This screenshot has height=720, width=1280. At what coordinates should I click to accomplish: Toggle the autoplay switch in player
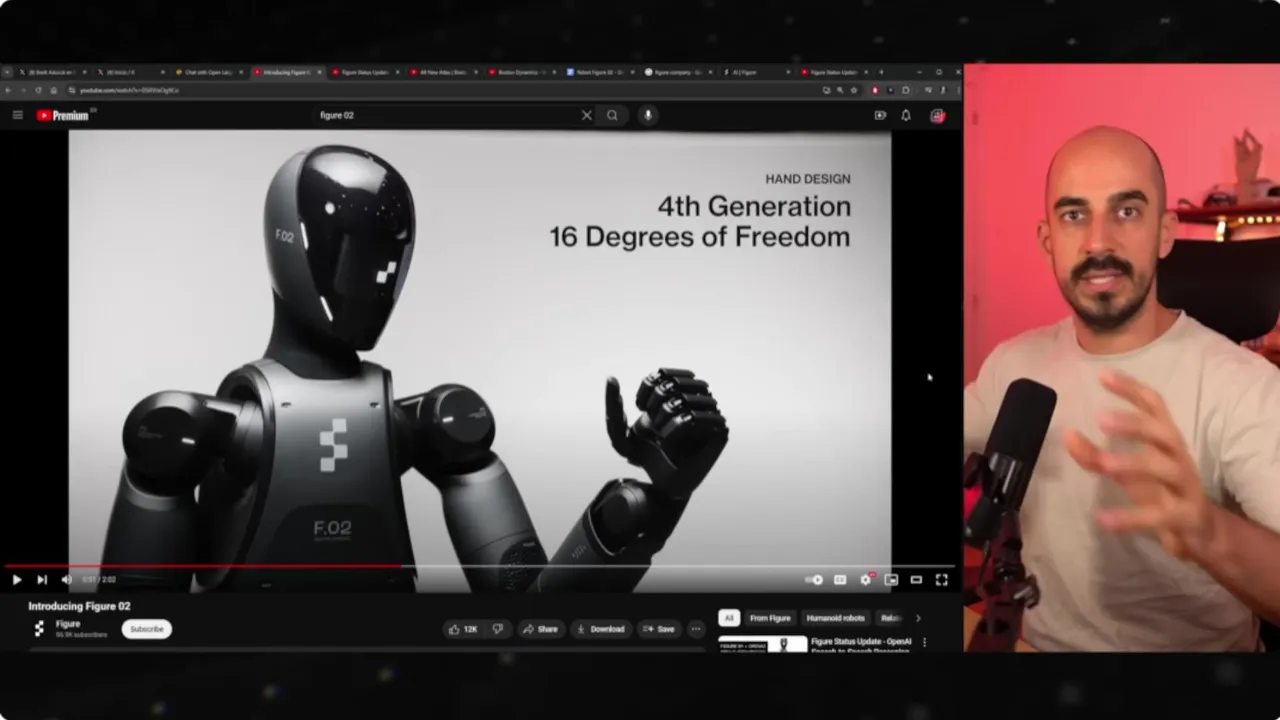point(814,579)
